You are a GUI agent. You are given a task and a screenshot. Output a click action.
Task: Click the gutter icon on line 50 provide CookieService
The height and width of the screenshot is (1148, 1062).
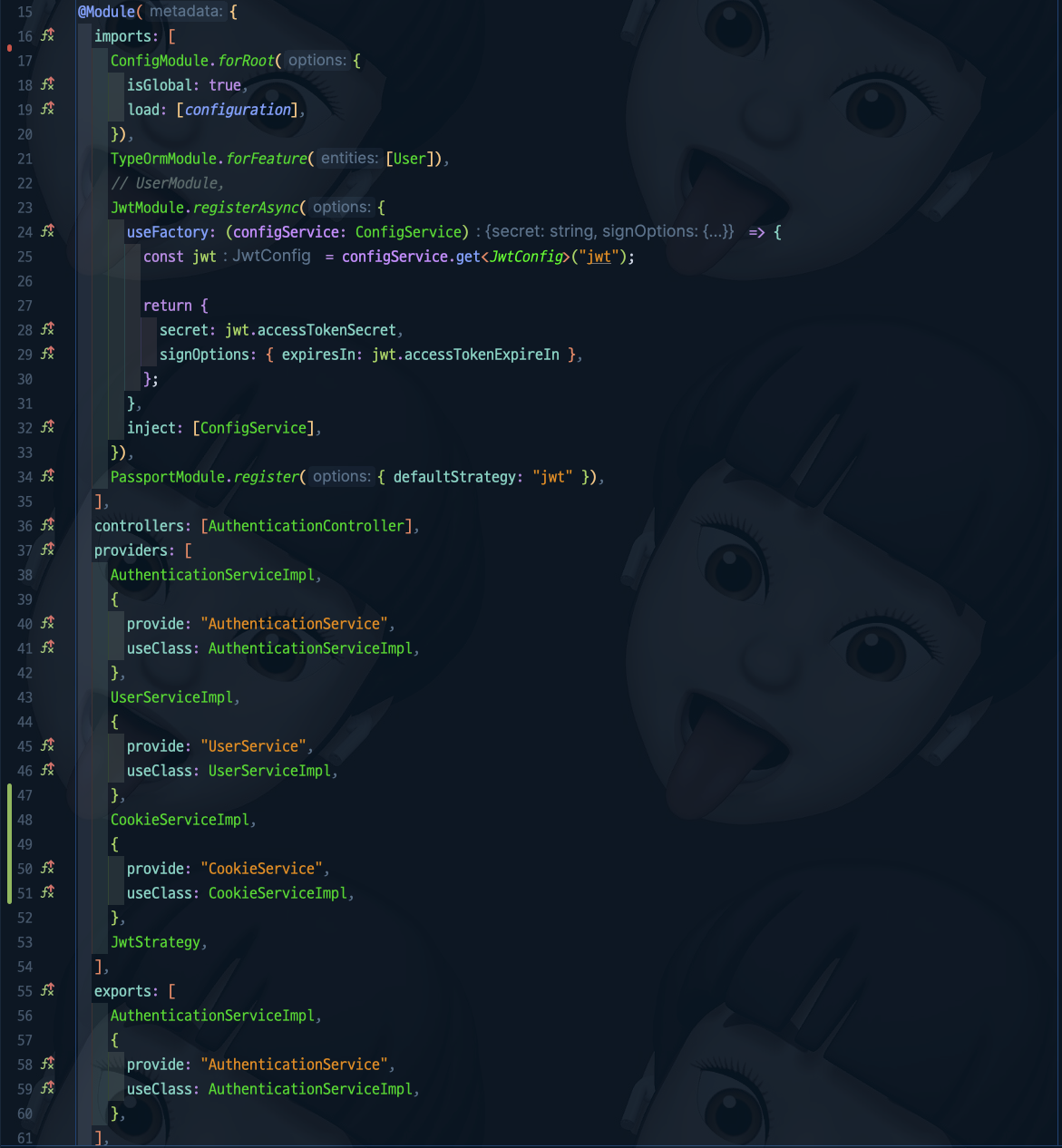[48, 869]
